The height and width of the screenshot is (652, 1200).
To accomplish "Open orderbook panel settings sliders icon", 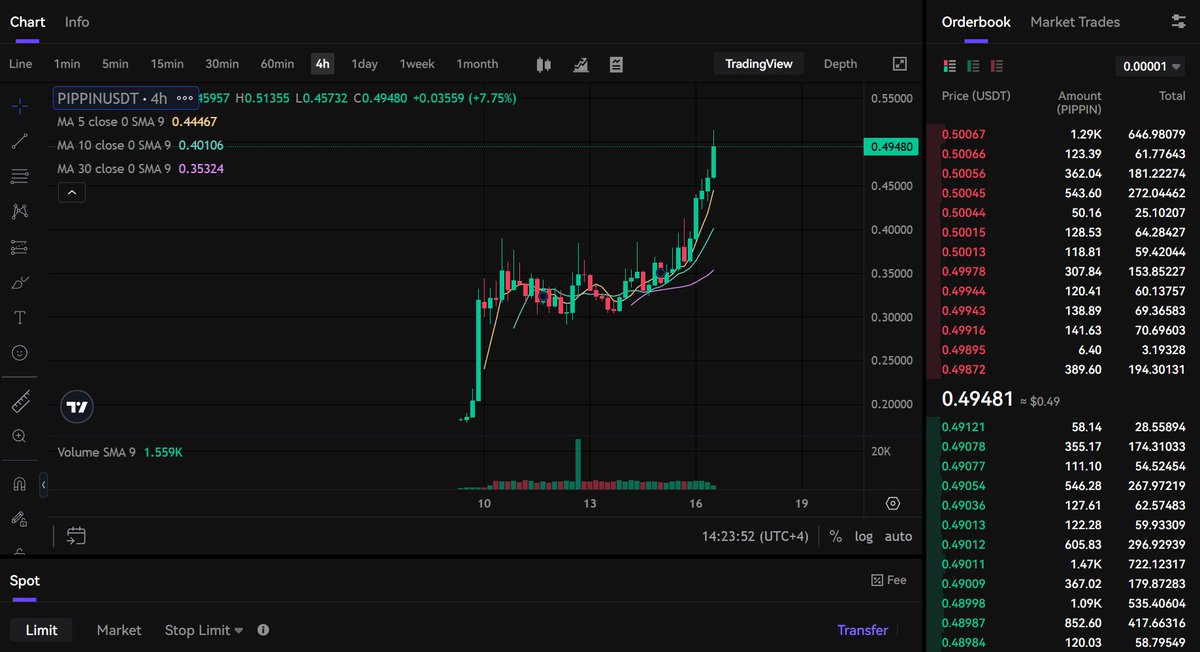I will (x=1178, y=21).
